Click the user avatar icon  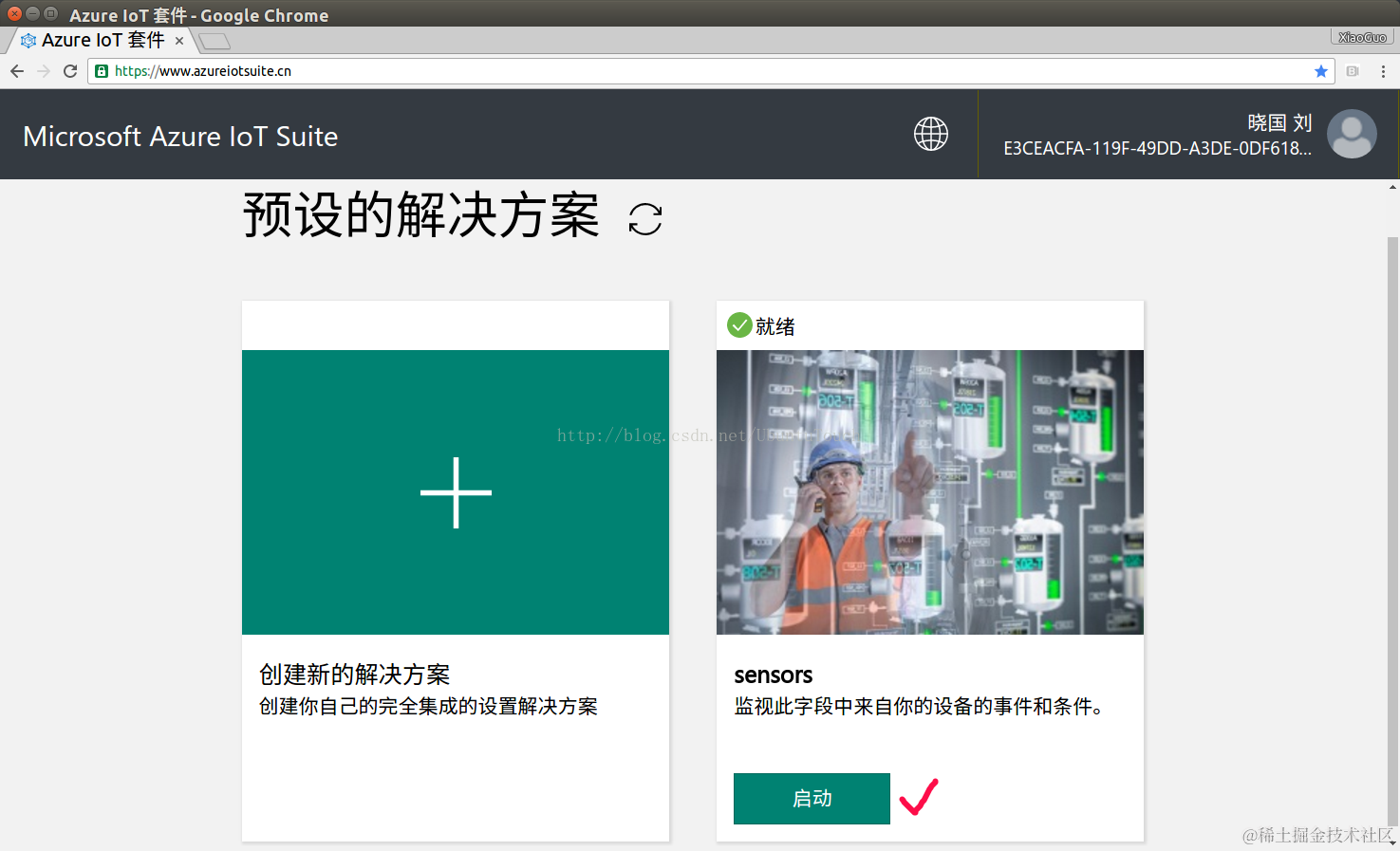point(1352,134)
